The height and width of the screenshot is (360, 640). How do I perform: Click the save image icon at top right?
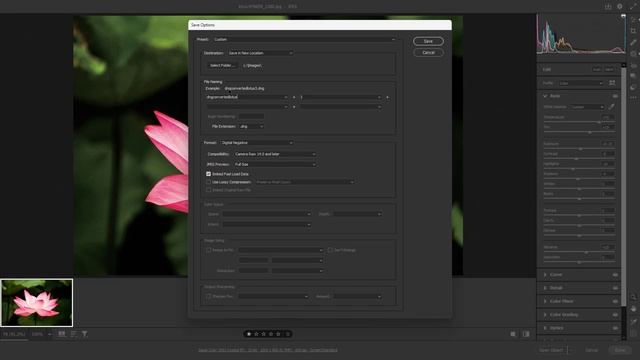608,7
